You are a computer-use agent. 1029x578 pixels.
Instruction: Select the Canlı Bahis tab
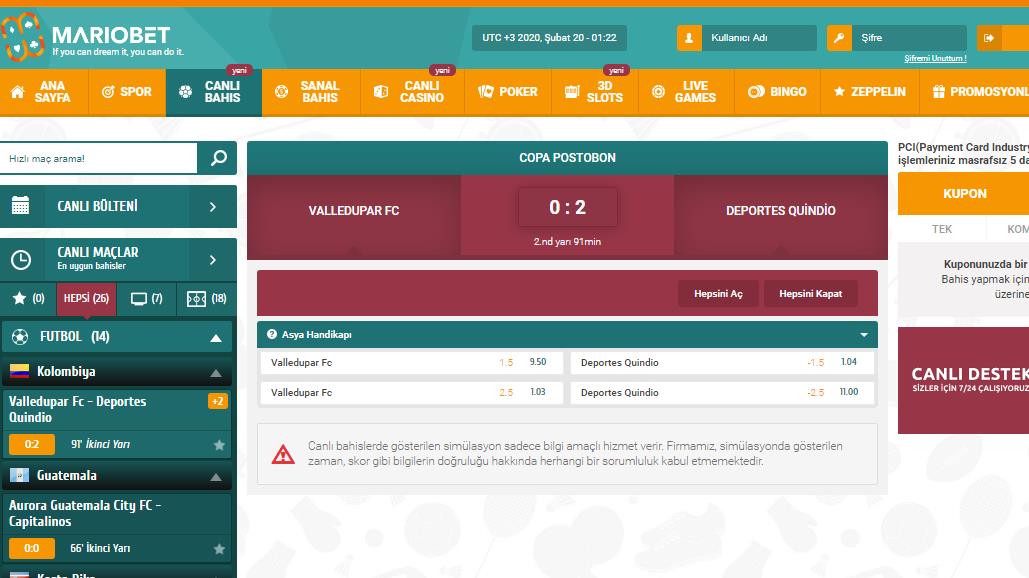point(214,92)
